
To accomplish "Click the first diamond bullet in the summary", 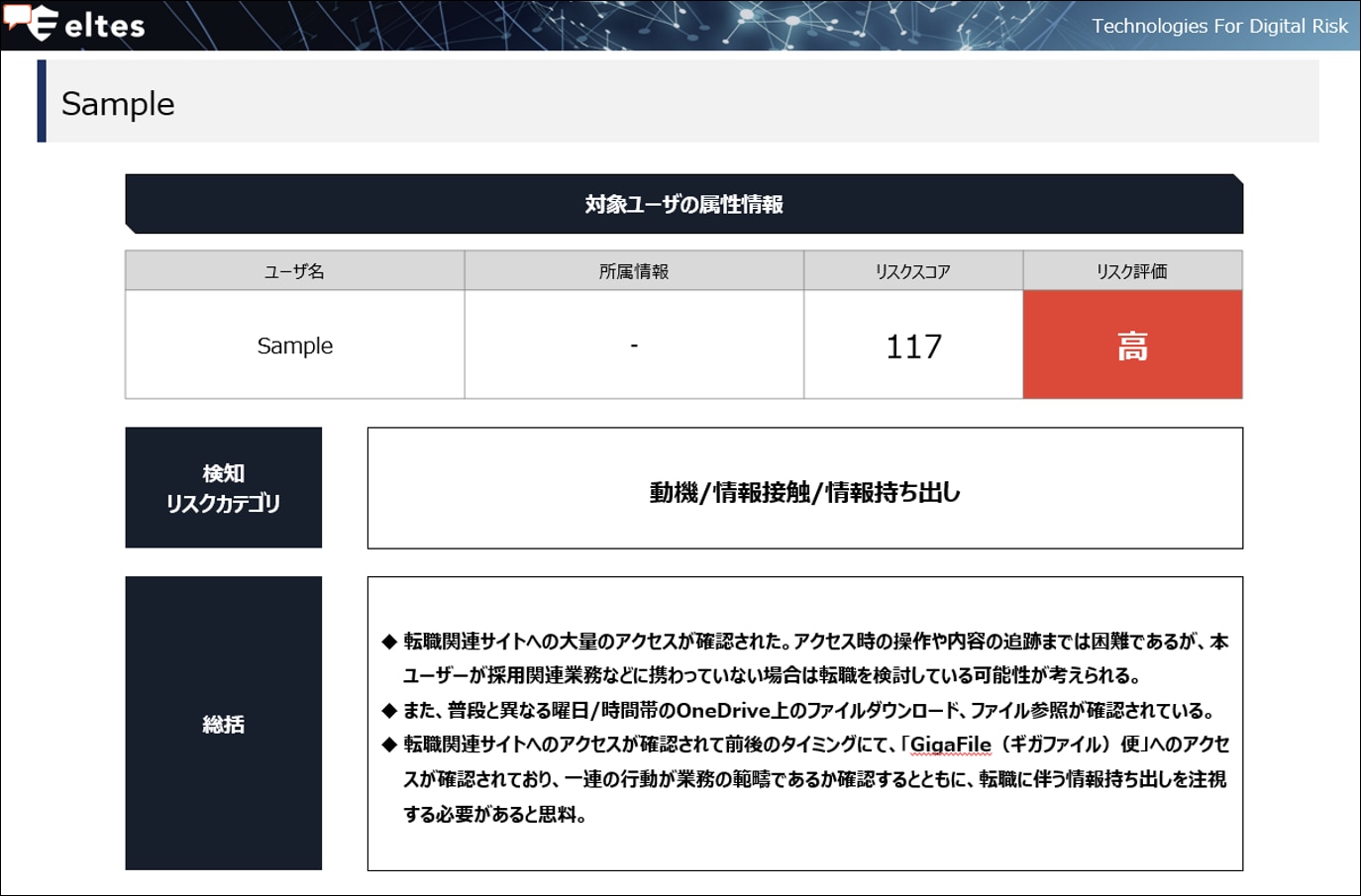I will click(389, 642).
